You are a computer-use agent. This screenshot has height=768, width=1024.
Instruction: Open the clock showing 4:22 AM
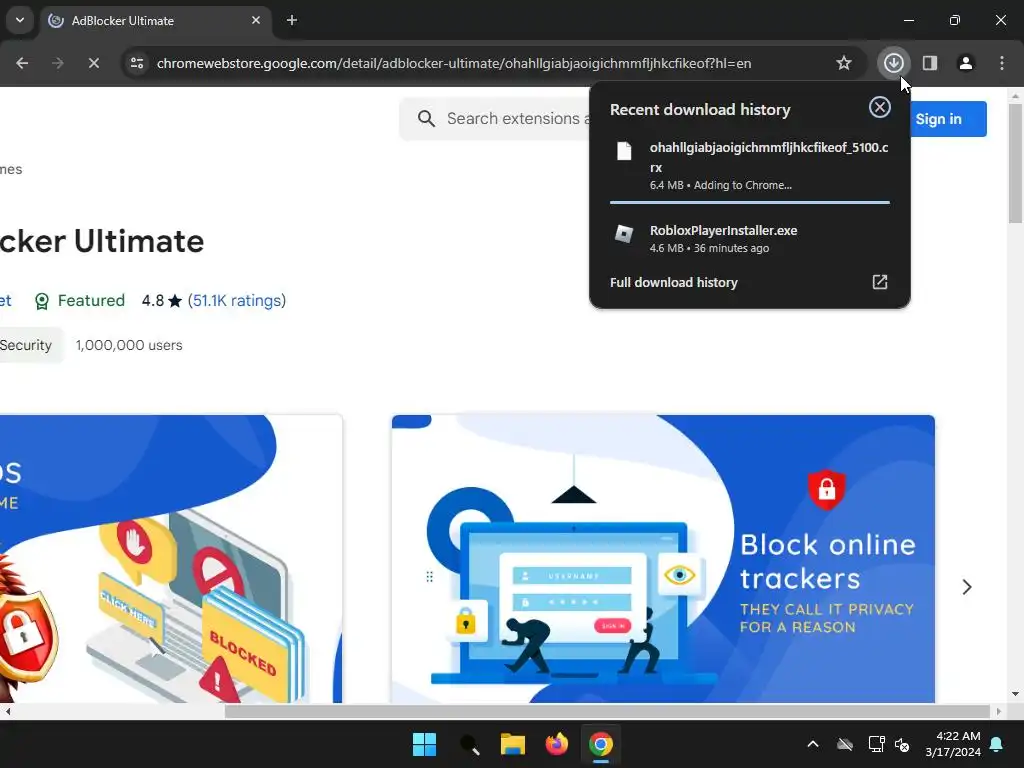[x=953, y=744]
